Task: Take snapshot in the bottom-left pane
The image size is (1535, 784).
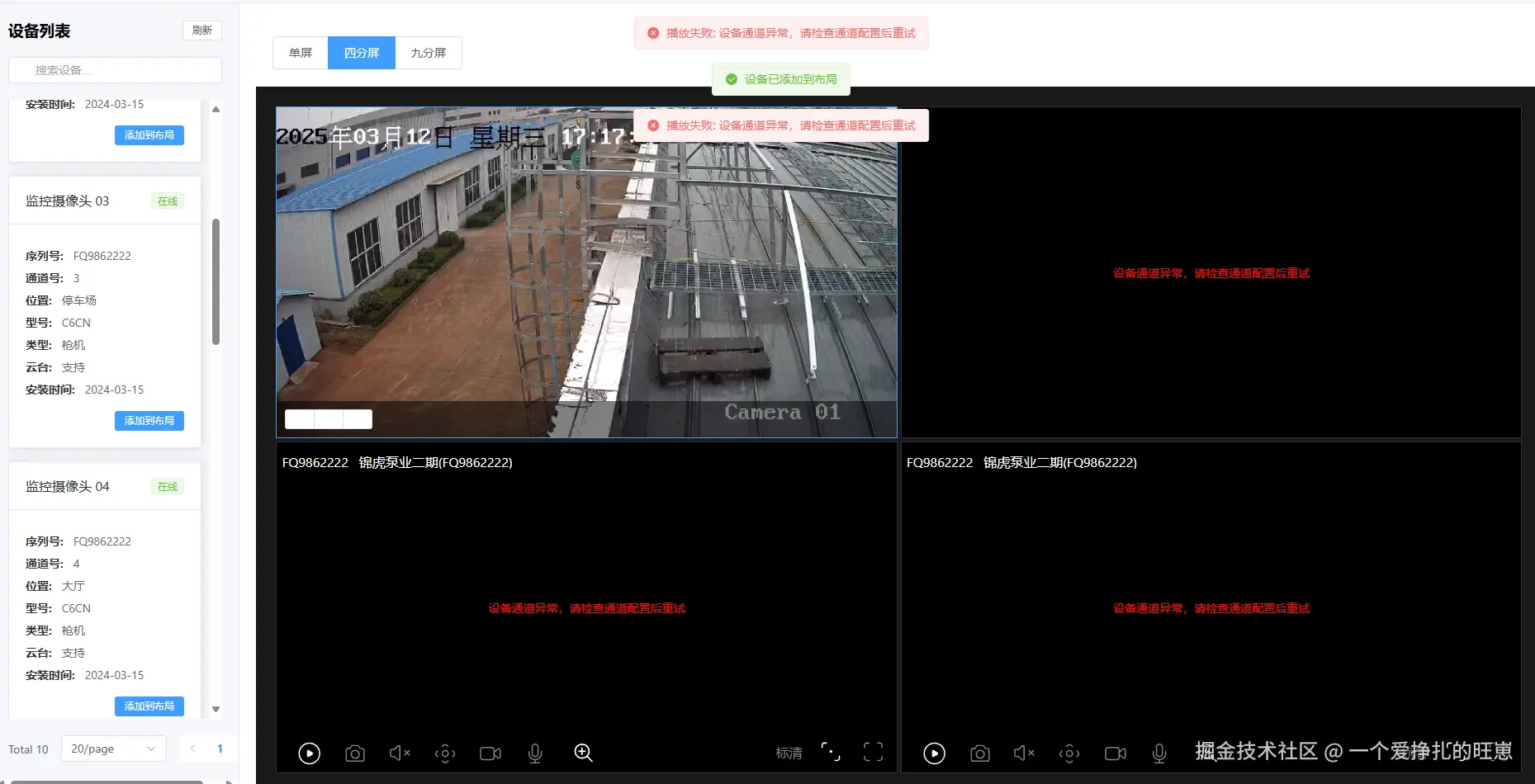Action: pyautogui.click(x=355, y=753)
